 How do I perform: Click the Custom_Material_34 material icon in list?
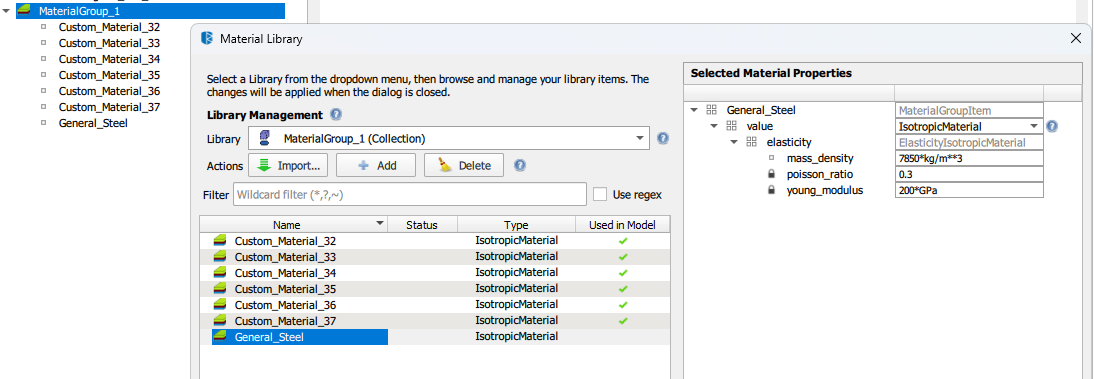click(220, 273)
